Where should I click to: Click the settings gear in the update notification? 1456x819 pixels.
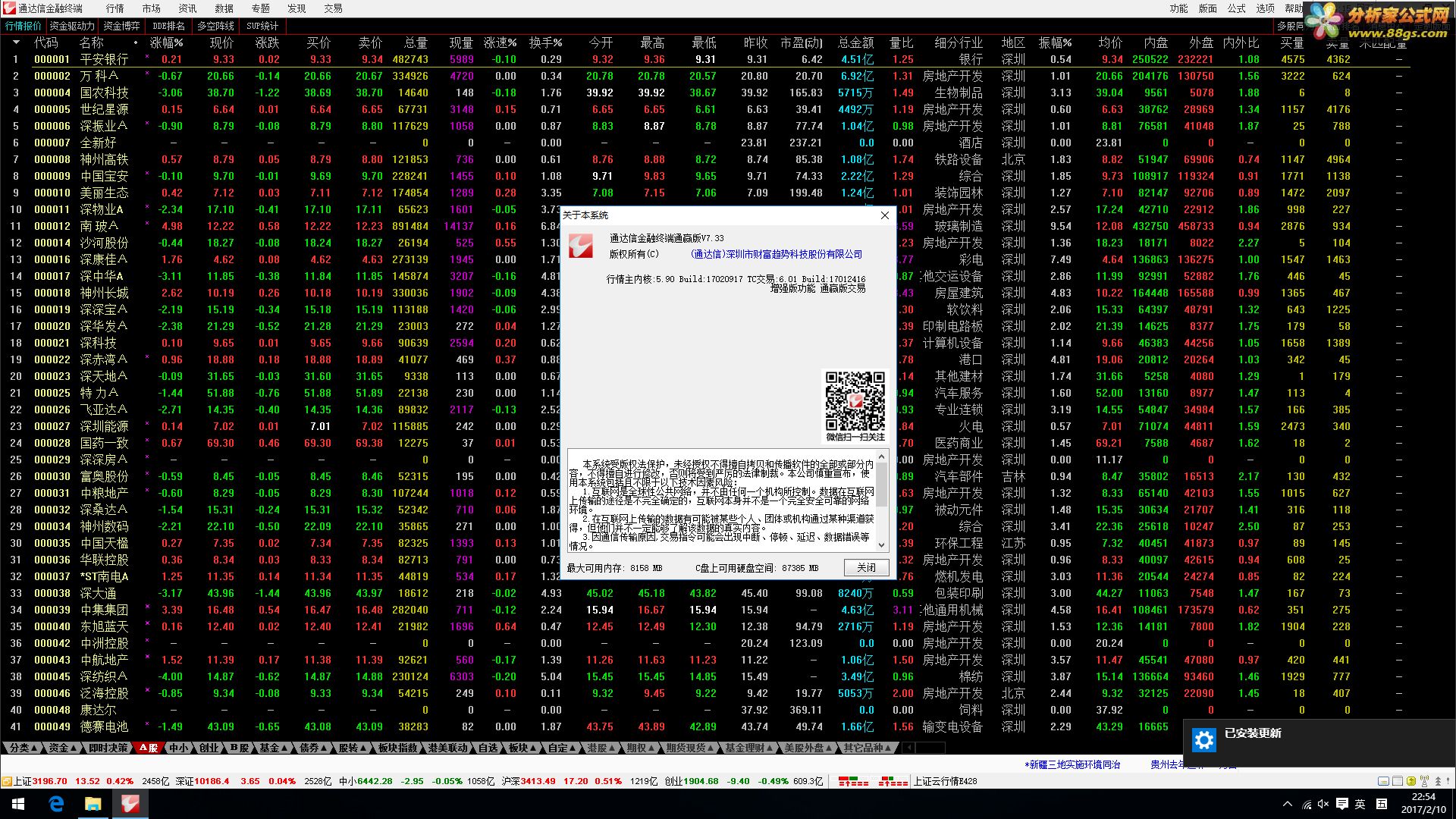pyautogui.click(x=1204, y=740)
